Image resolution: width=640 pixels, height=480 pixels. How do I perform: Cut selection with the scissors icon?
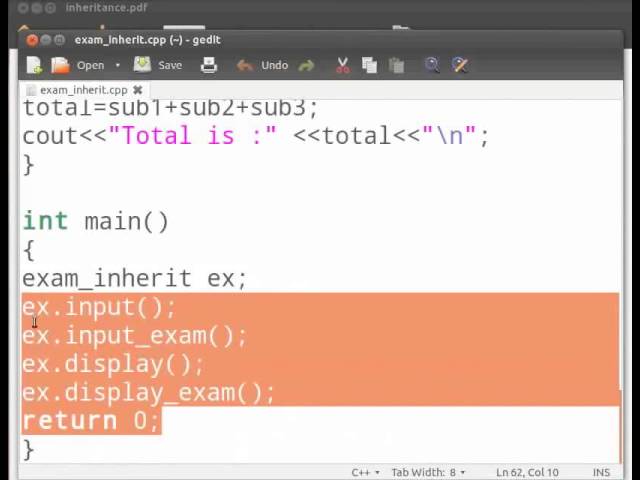pyautogui.click(x=343, y=65)
